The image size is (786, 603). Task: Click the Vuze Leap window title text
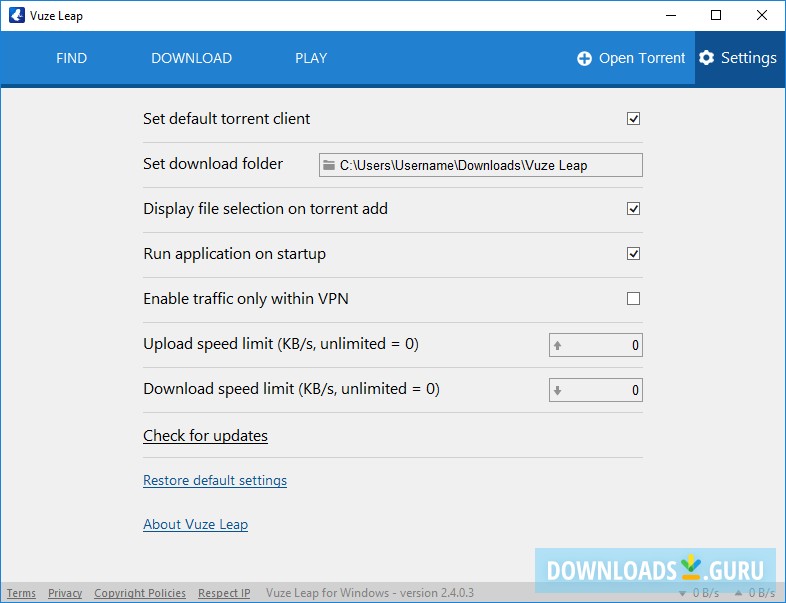pyautogui.click(x=56, y=16)
